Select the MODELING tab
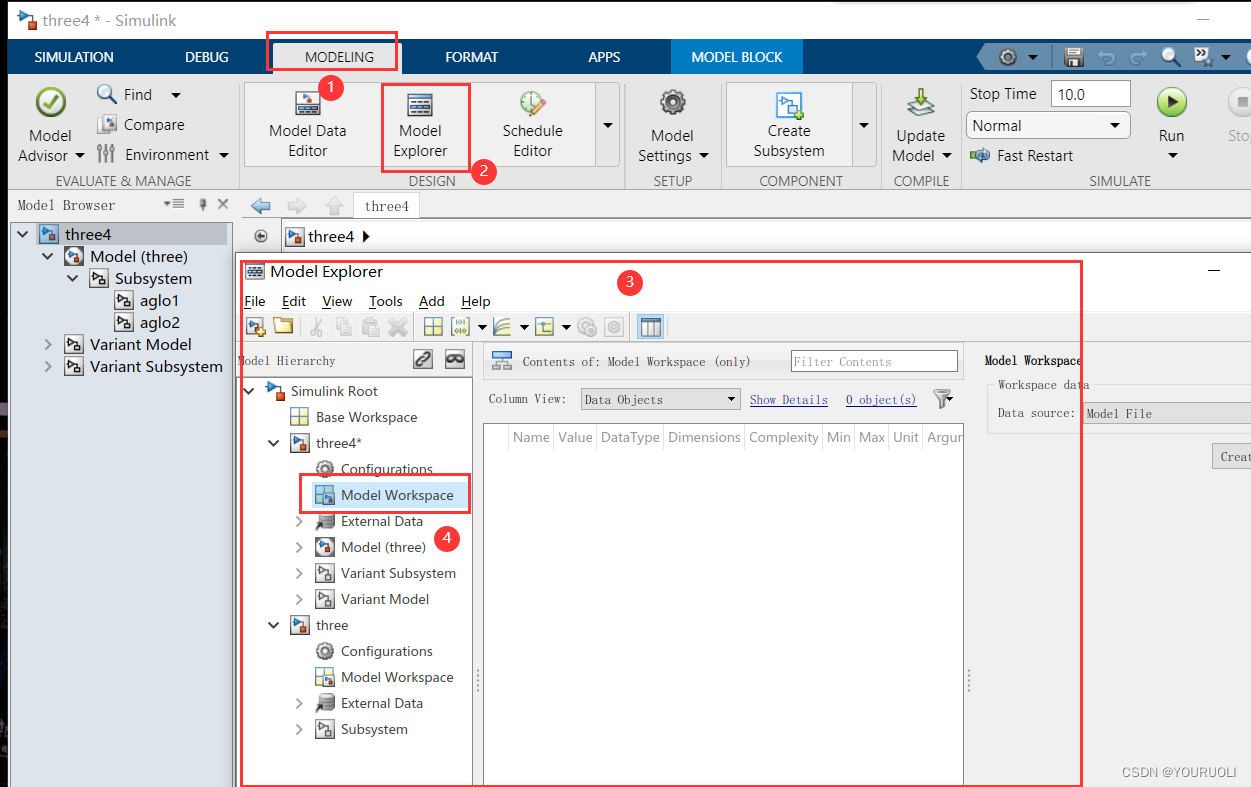1251x787 pixels. tap(339, 57)
